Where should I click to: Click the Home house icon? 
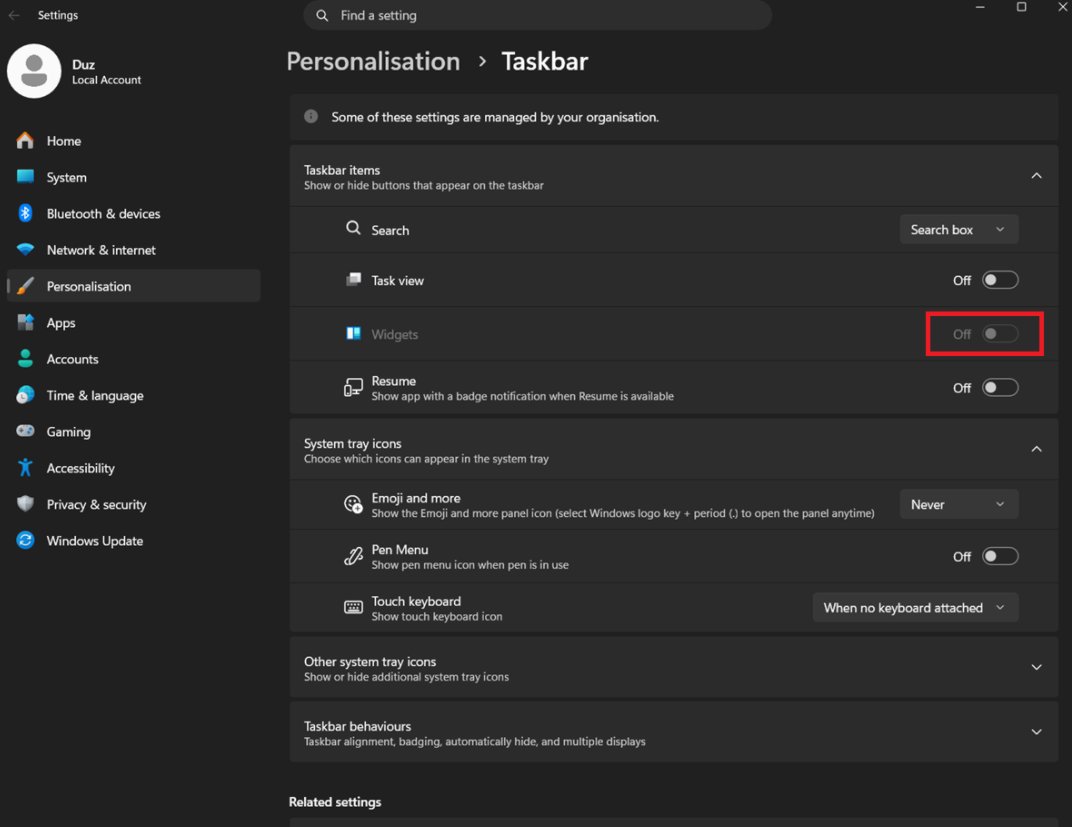click(25, 141)
